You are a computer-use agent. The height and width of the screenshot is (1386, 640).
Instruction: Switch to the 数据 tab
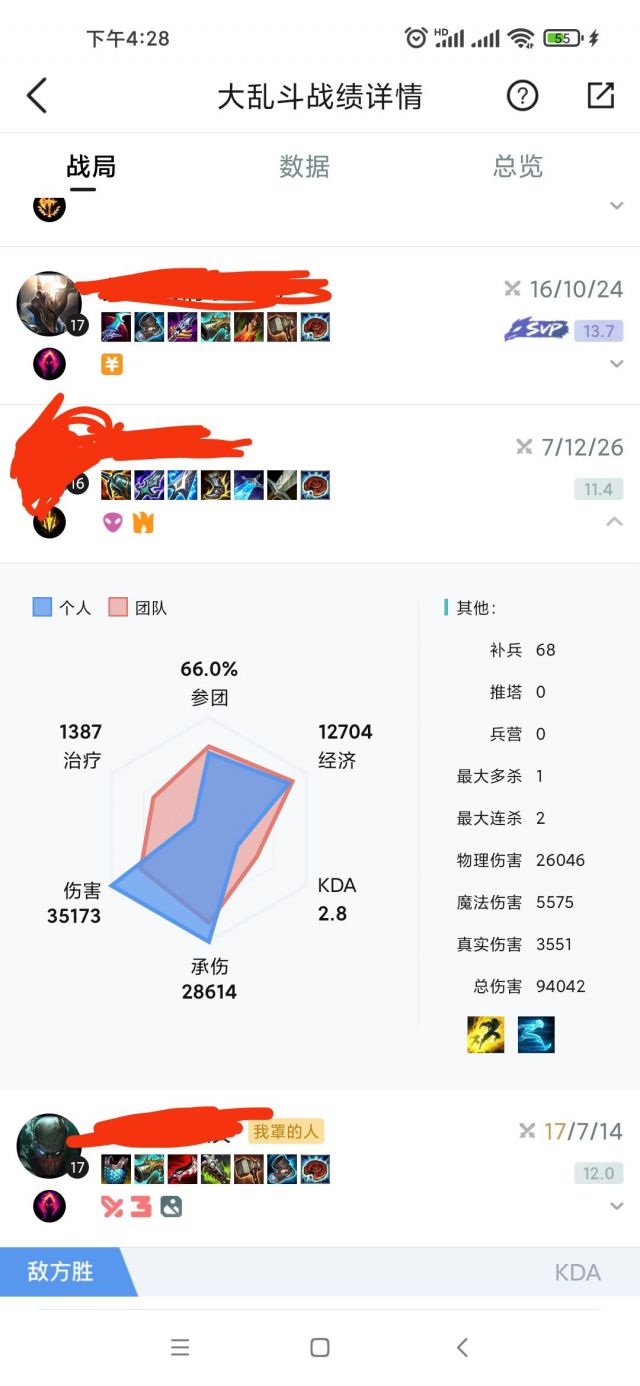[x=304, y=166]
